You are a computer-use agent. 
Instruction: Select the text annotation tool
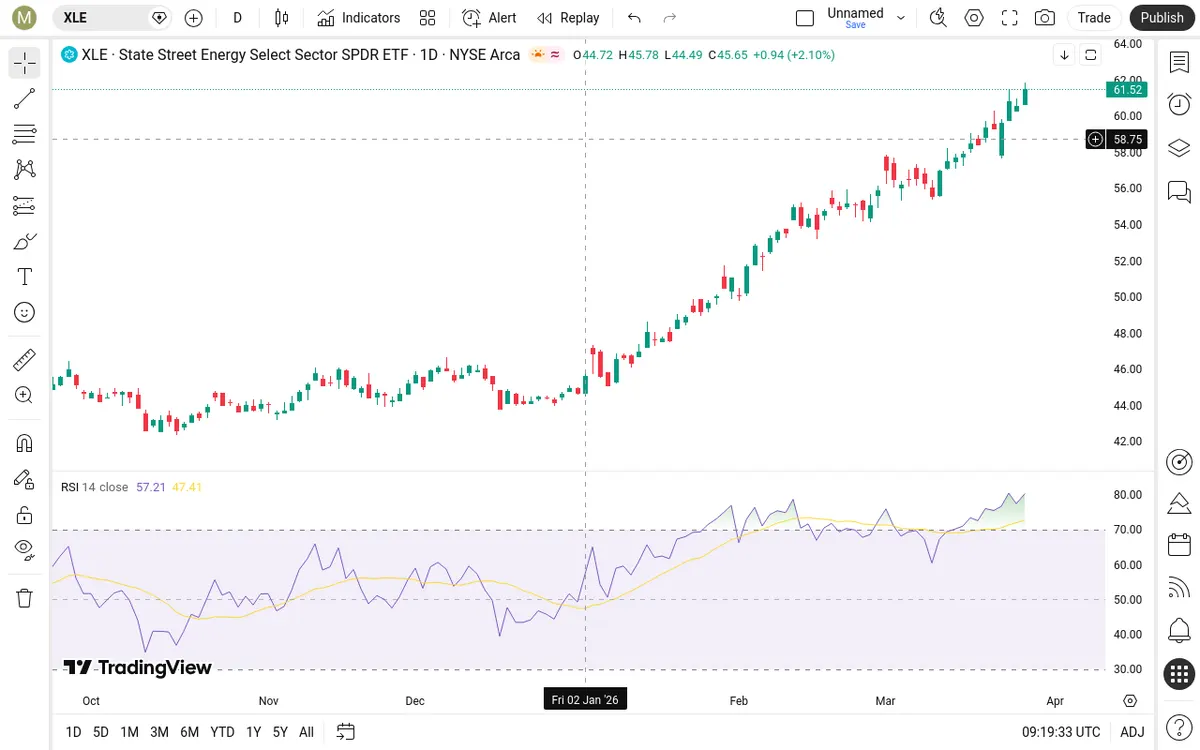[x=25, y=277]
